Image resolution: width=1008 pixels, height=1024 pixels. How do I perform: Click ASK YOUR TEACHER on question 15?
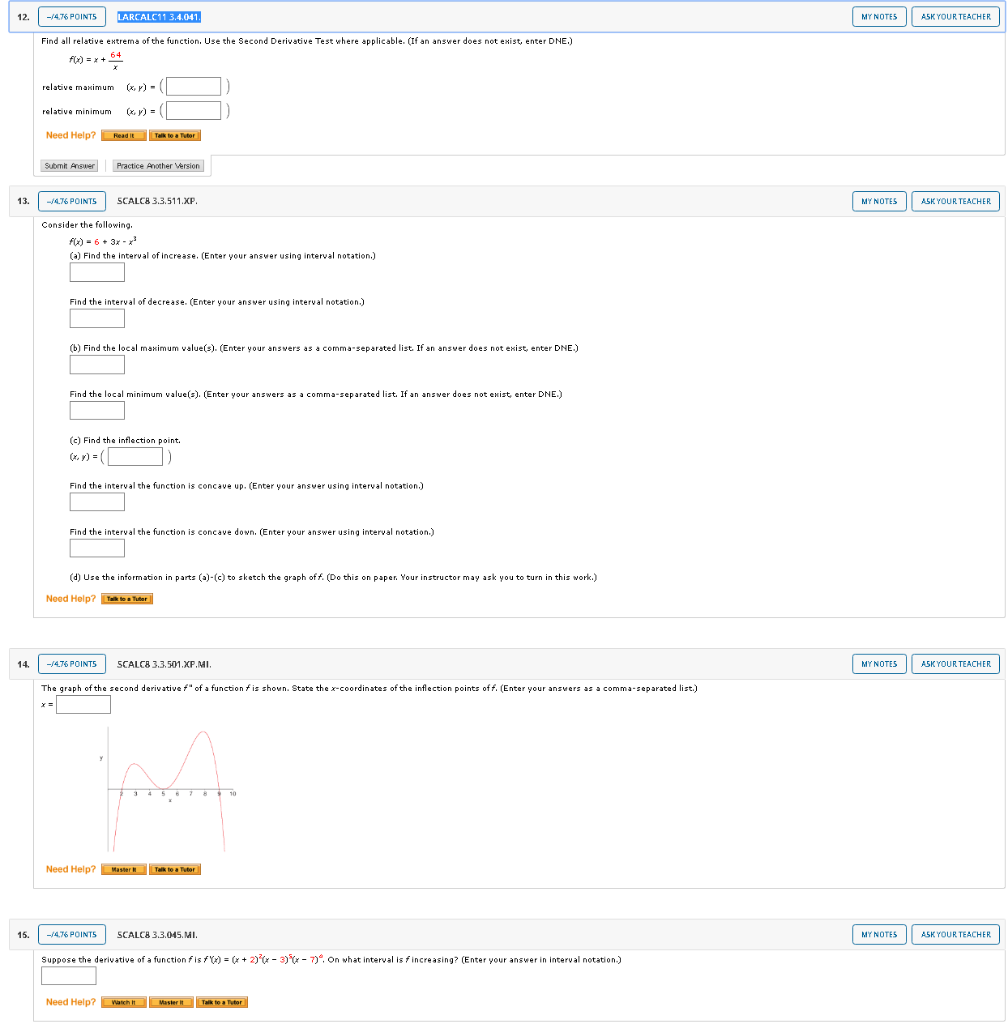coord(954,934)
